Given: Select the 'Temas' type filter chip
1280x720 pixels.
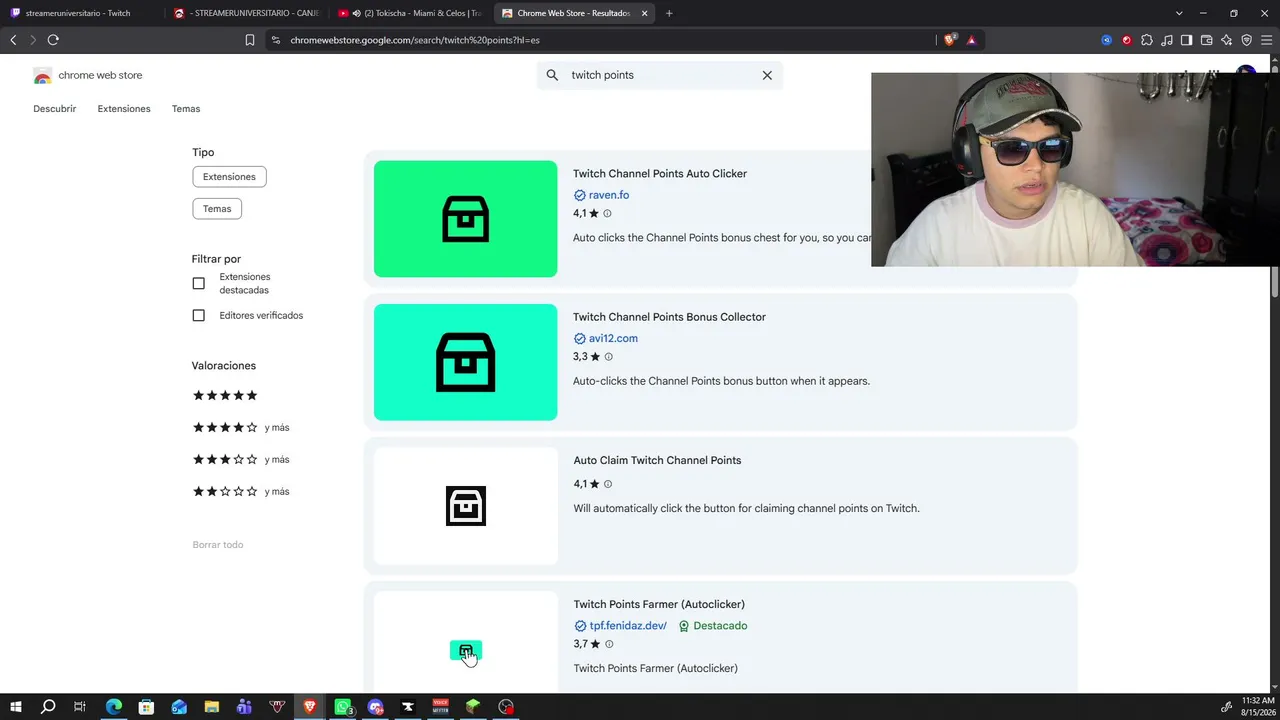Looking at the screenshot, I should click(217, 209).
